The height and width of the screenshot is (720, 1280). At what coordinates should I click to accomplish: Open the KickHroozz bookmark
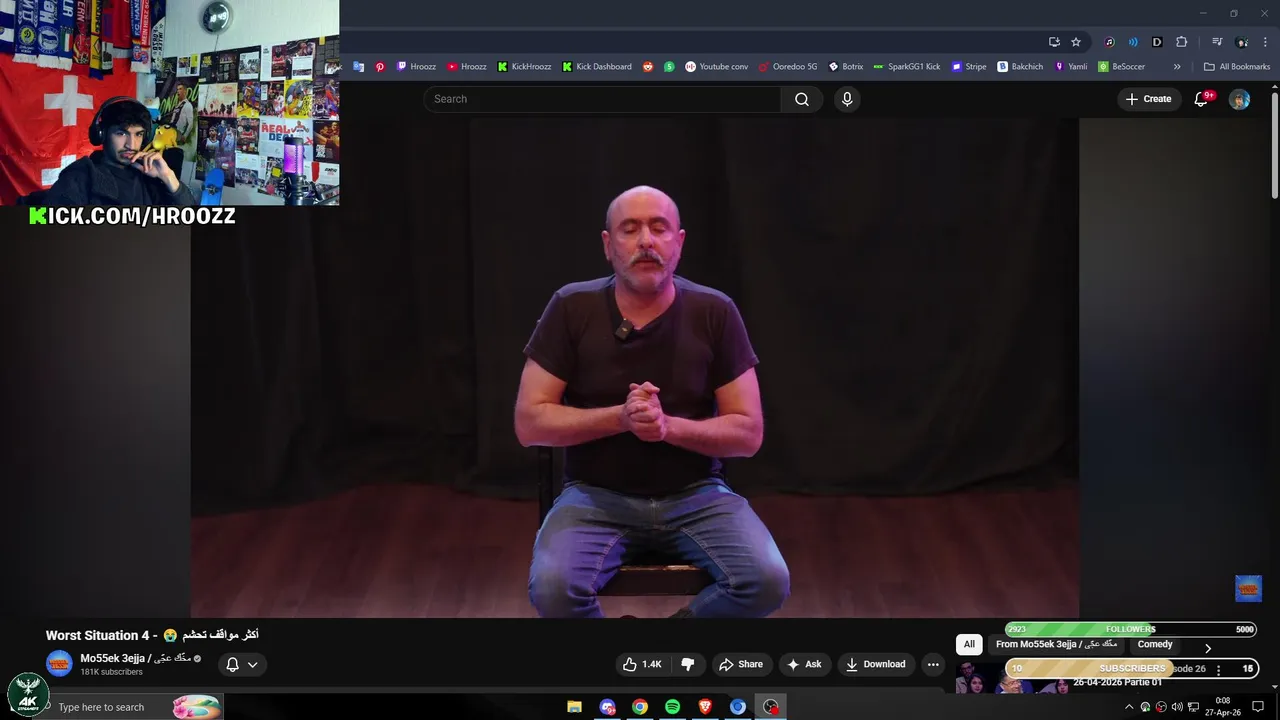tap(525, 67)
